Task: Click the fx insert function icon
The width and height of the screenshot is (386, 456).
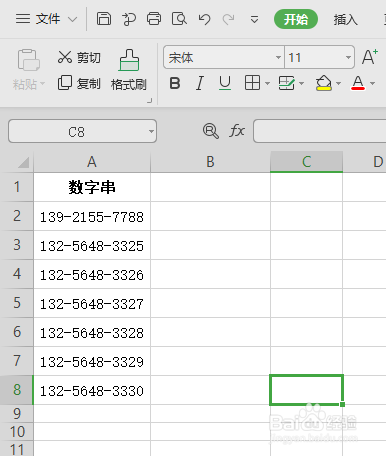Action: 237,130
